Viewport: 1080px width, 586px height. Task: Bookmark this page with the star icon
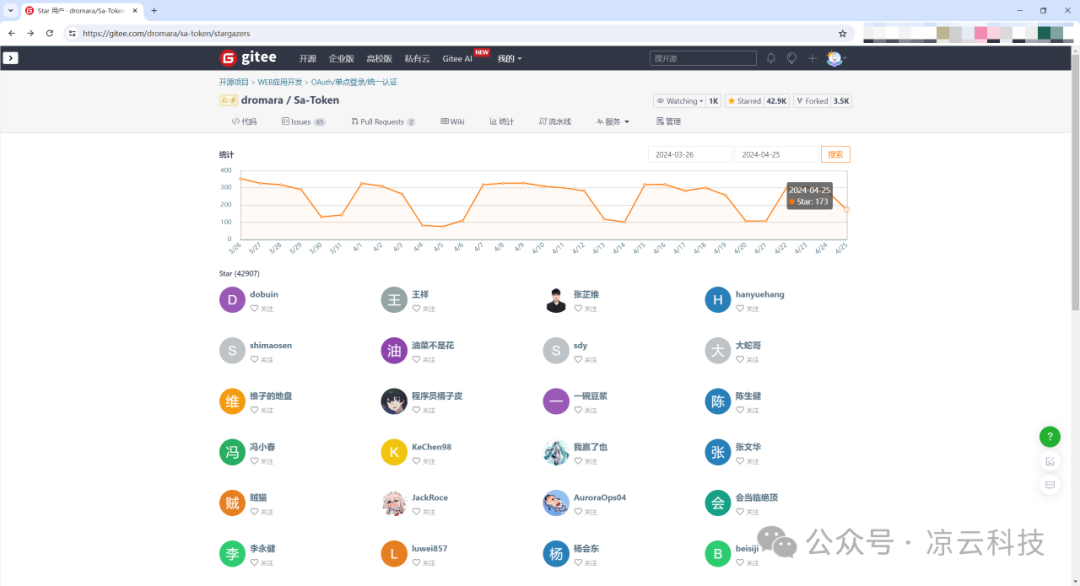842,33
